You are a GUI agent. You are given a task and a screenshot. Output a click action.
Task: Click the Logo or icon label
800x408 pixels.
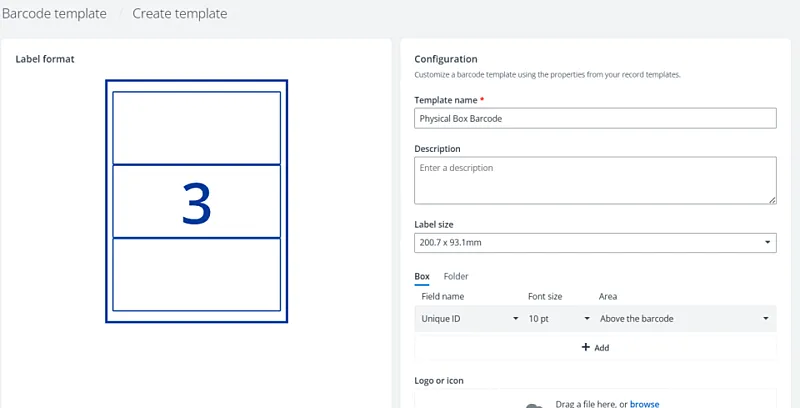[439, 381]
